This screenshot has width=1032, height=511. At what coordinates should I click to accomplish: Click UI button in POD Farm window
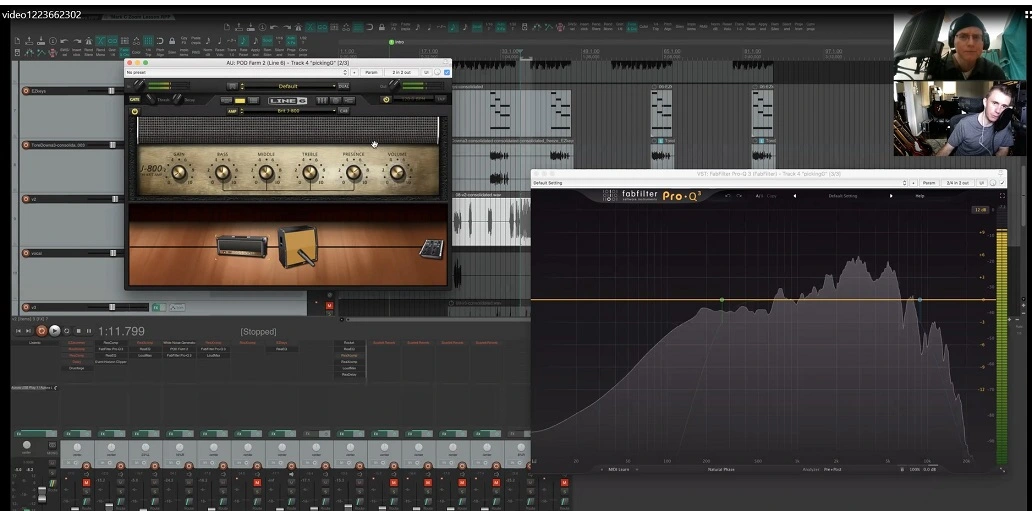point(426,72)
